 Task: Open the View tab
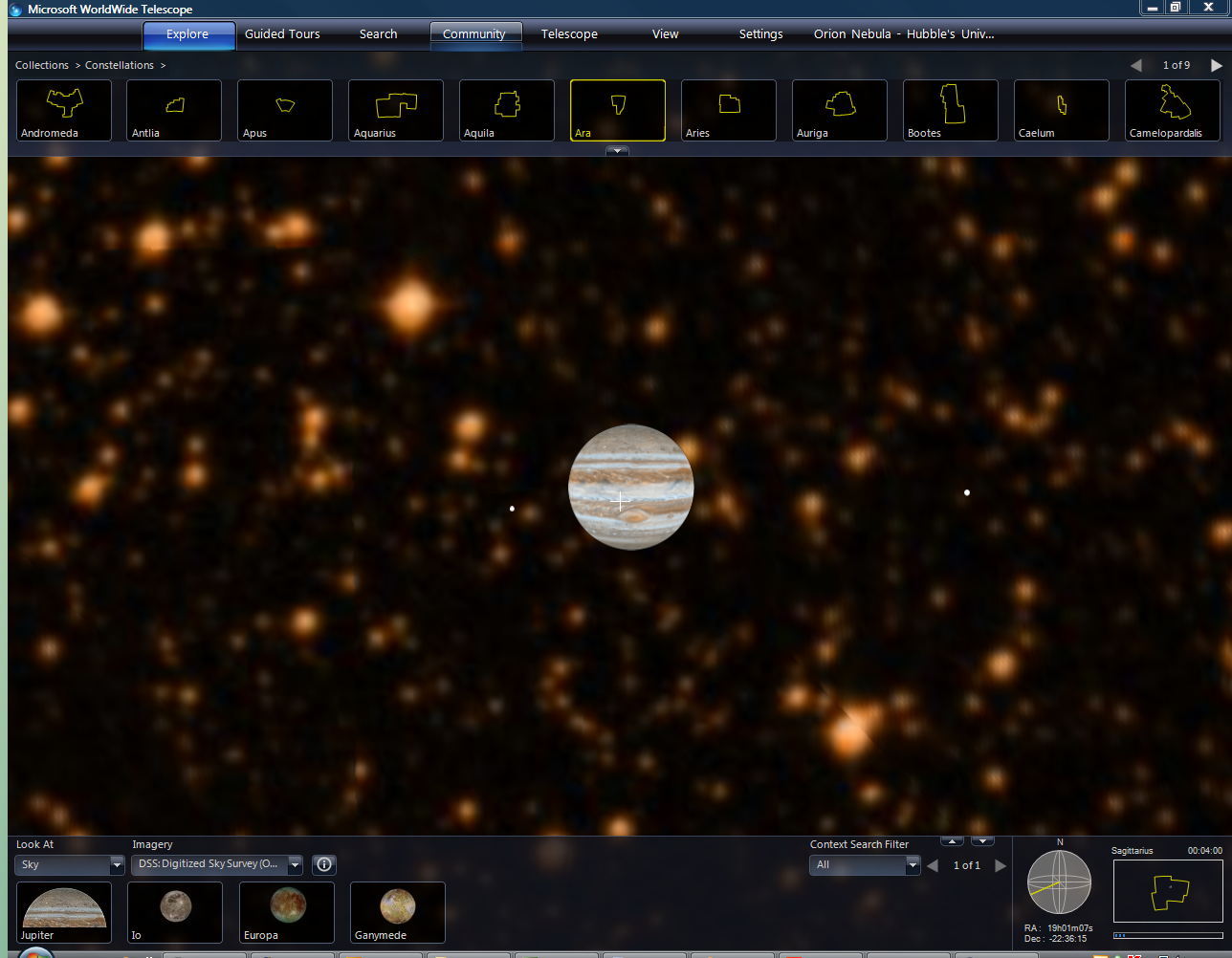666,34
